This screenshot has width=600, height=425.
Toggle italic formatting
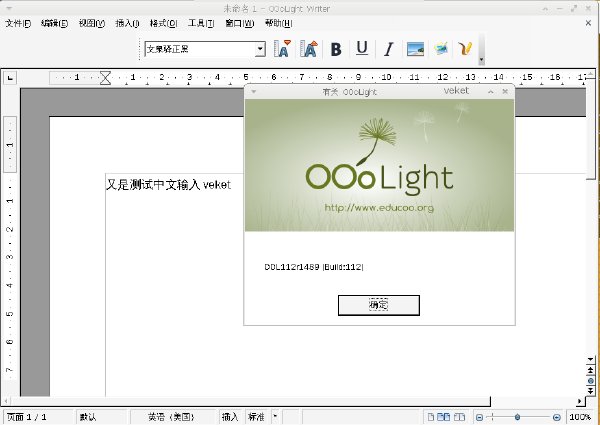[389, 49]
